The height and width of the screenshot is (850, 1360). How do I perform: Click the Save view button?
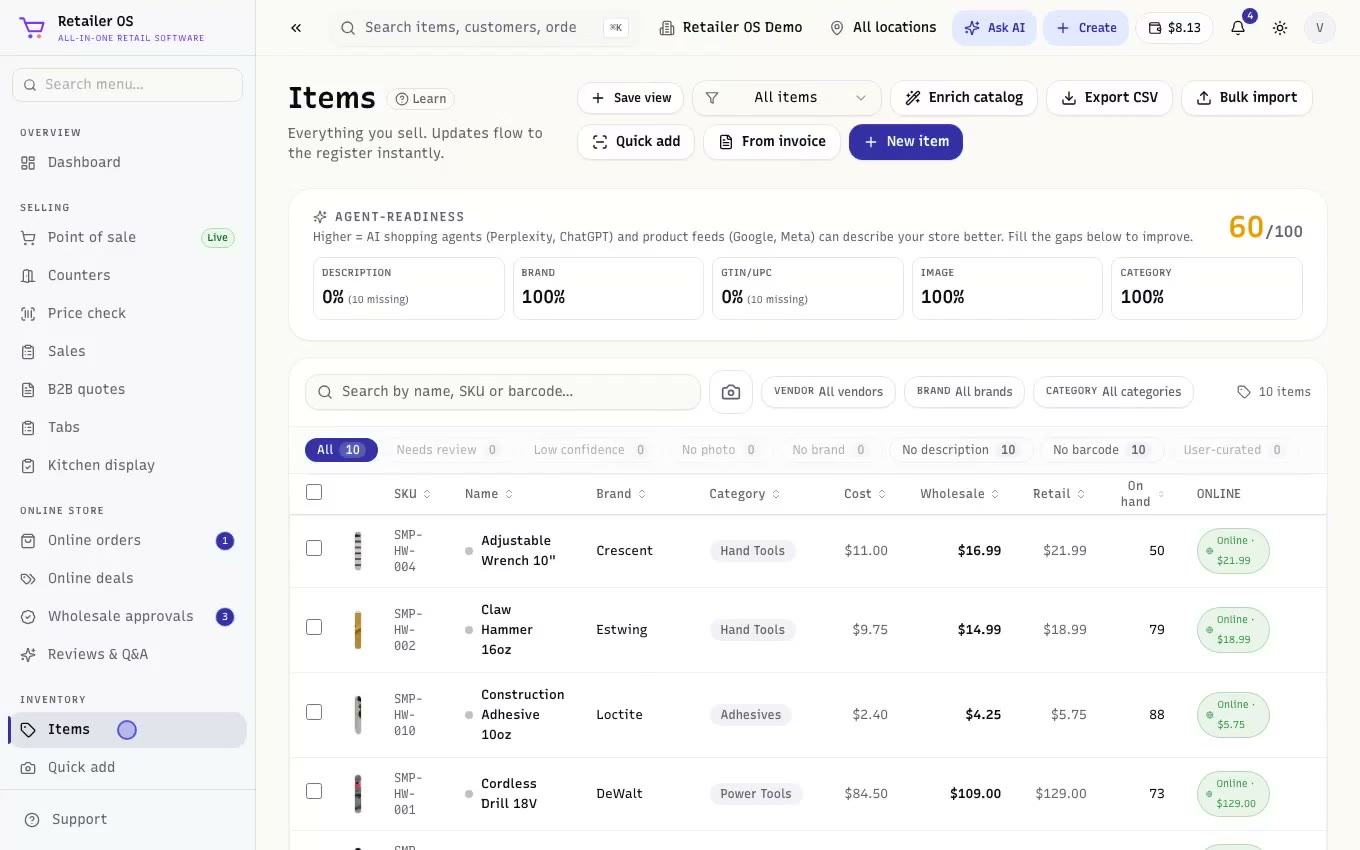point(631,98)
